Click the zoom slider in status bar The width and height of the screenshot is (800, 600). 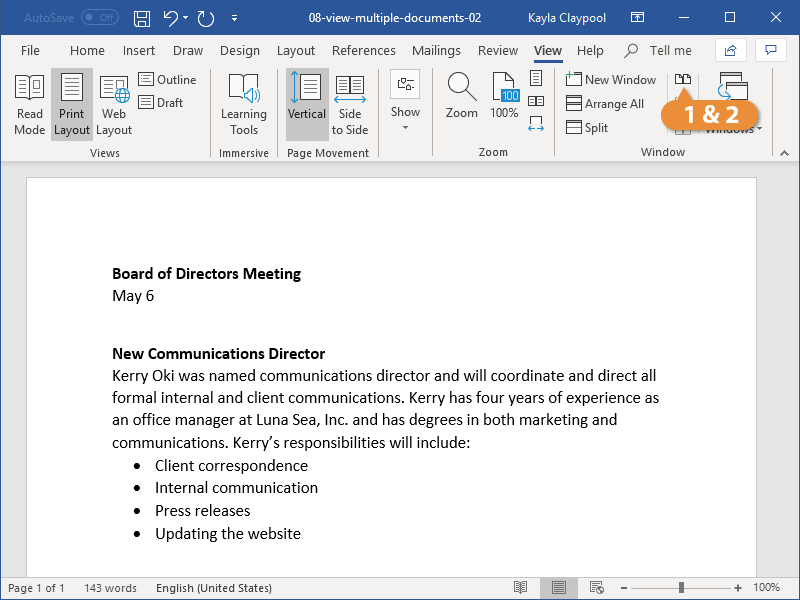pos(680,588)
